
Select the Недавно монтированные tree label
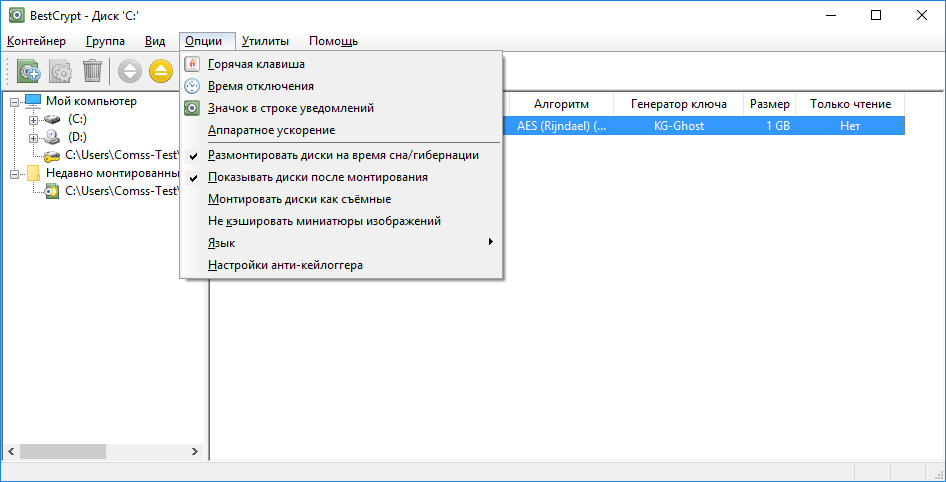point(113,174)
